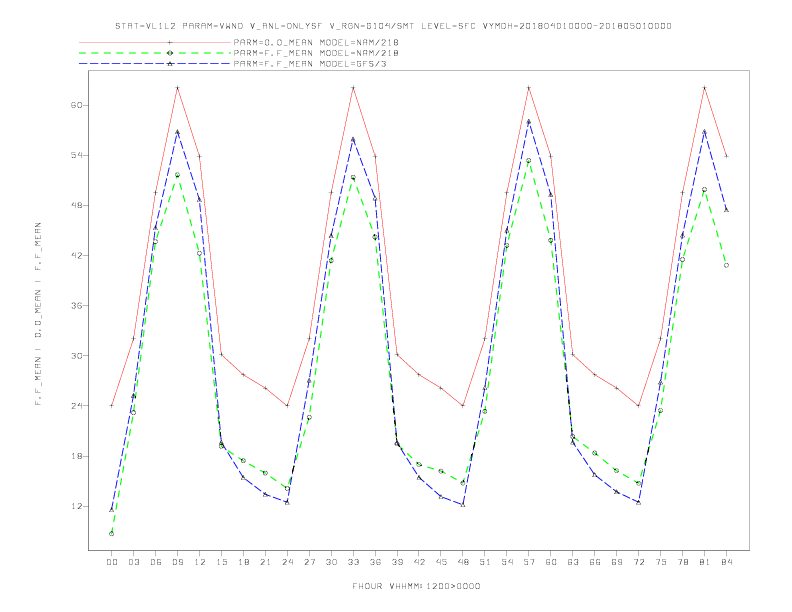Click the blue dashed line sample in legend
The image size is (792, 612).
(155, 64)
